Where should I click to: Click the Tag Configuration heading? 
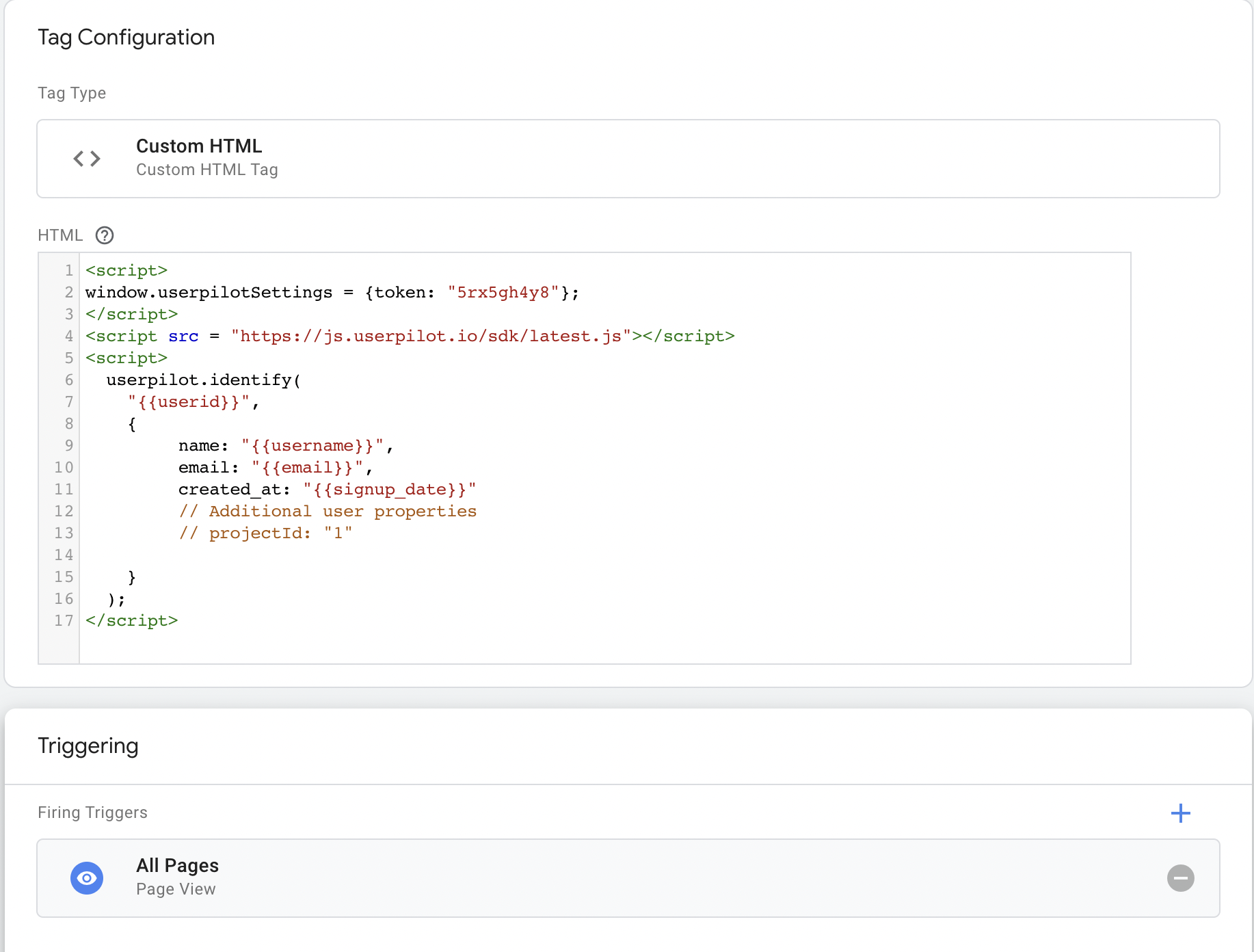click(126, 37)
